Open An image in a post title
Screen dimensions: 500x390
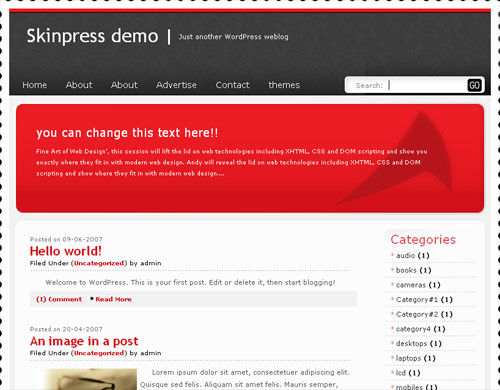(x=84, y=341)
